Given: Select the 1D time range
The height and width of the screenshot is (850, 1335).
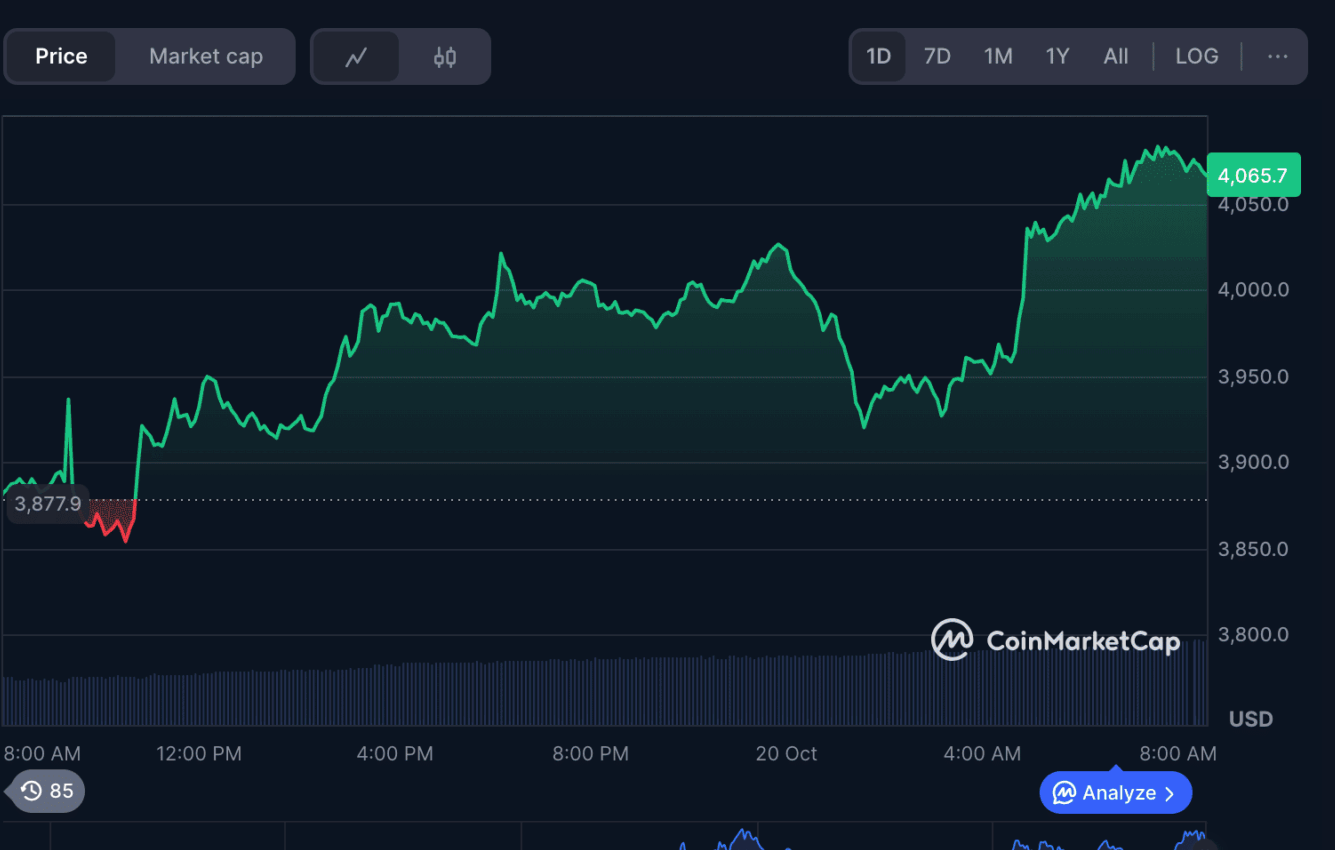Looking at the screenshot, I should (x=878, y=56).
